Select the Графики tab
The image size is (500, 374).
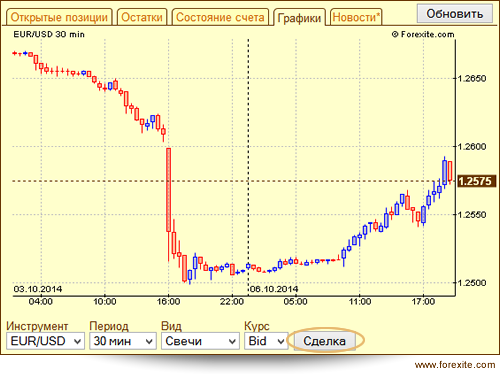[x=299, y=18]
